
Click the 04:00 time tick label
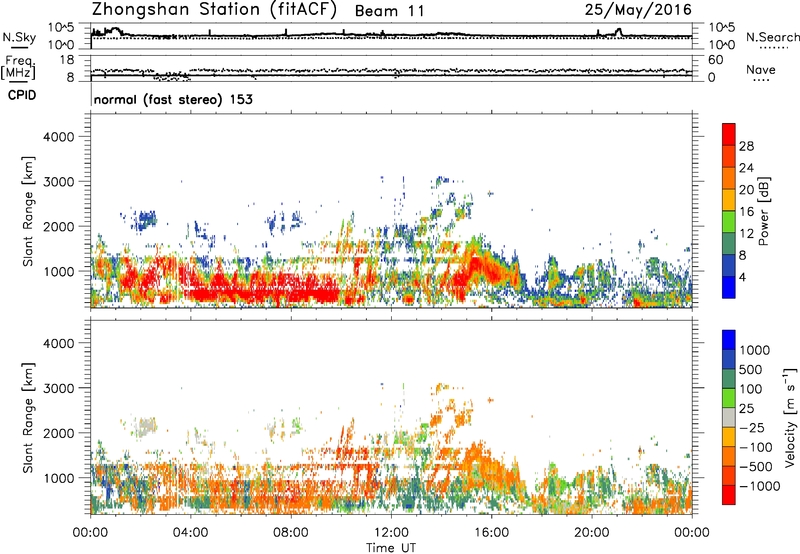click(191, 533)
